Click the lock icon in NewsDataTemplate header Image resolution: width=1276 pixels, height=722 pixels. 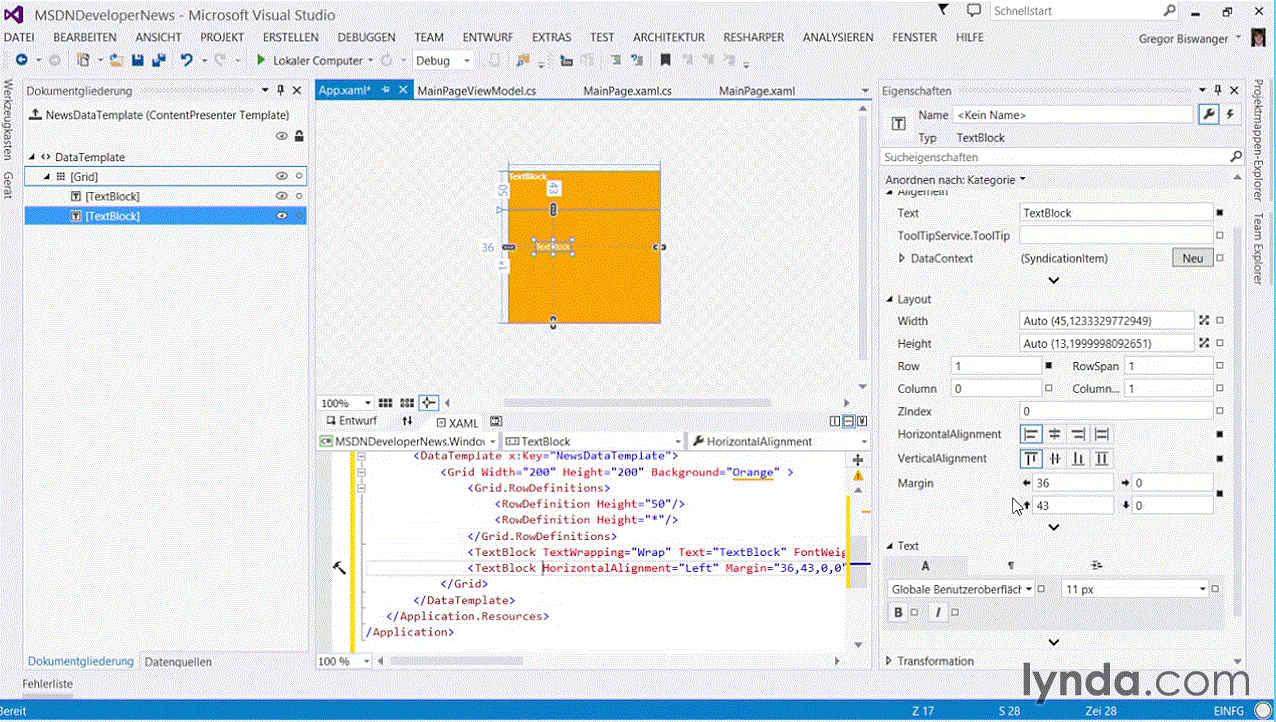click(299, 136)
